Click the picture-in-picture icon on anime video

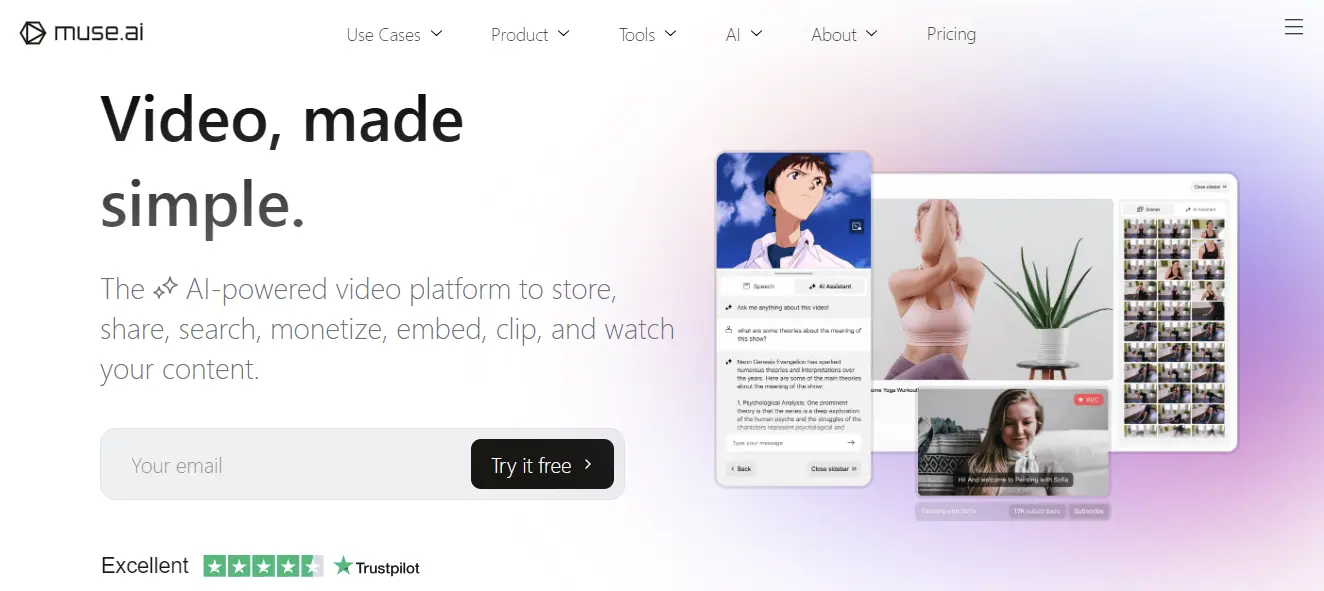pyautogui.click(x=856, y=227)
